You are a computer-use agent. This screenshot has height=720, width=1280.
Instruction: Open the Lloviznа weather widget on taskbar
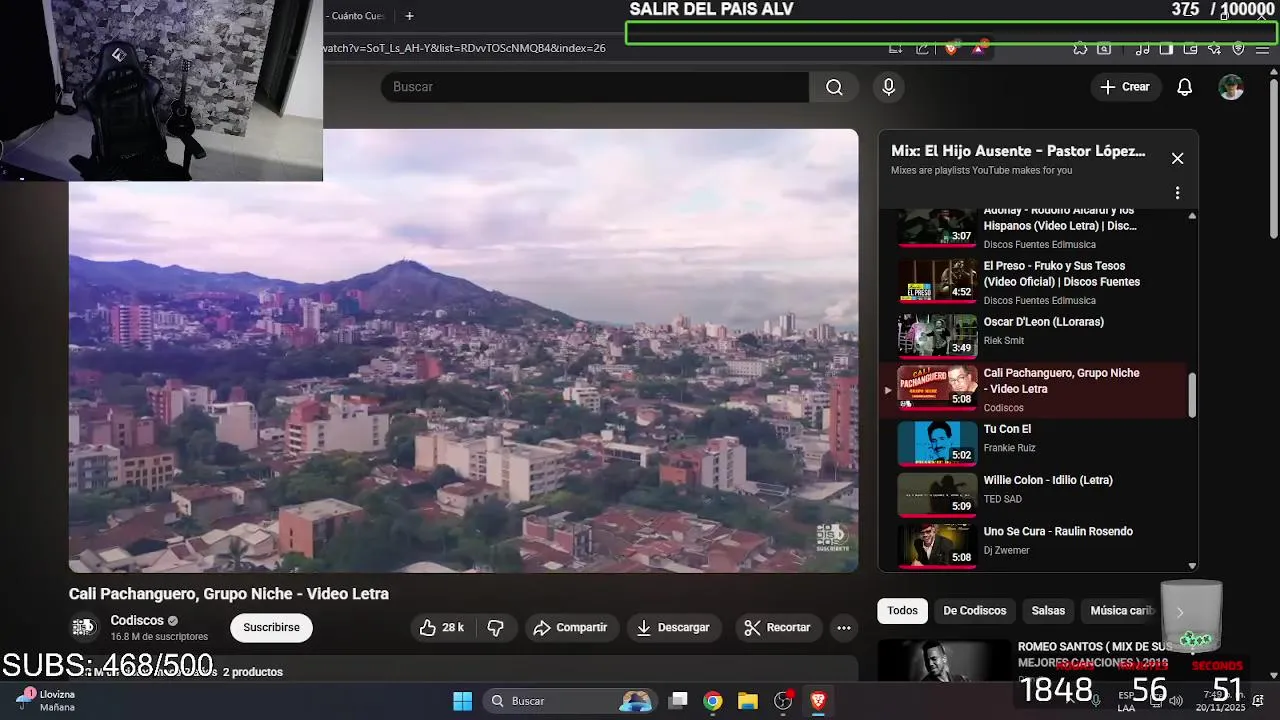pos(47,700)
